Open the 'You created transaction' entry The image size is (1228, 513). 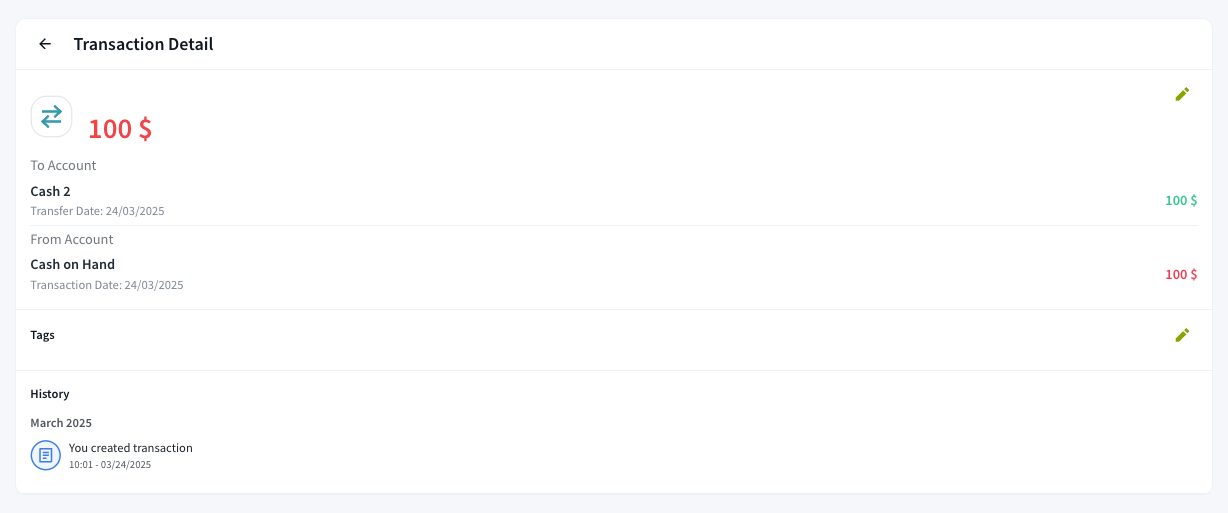click(131, 448)
